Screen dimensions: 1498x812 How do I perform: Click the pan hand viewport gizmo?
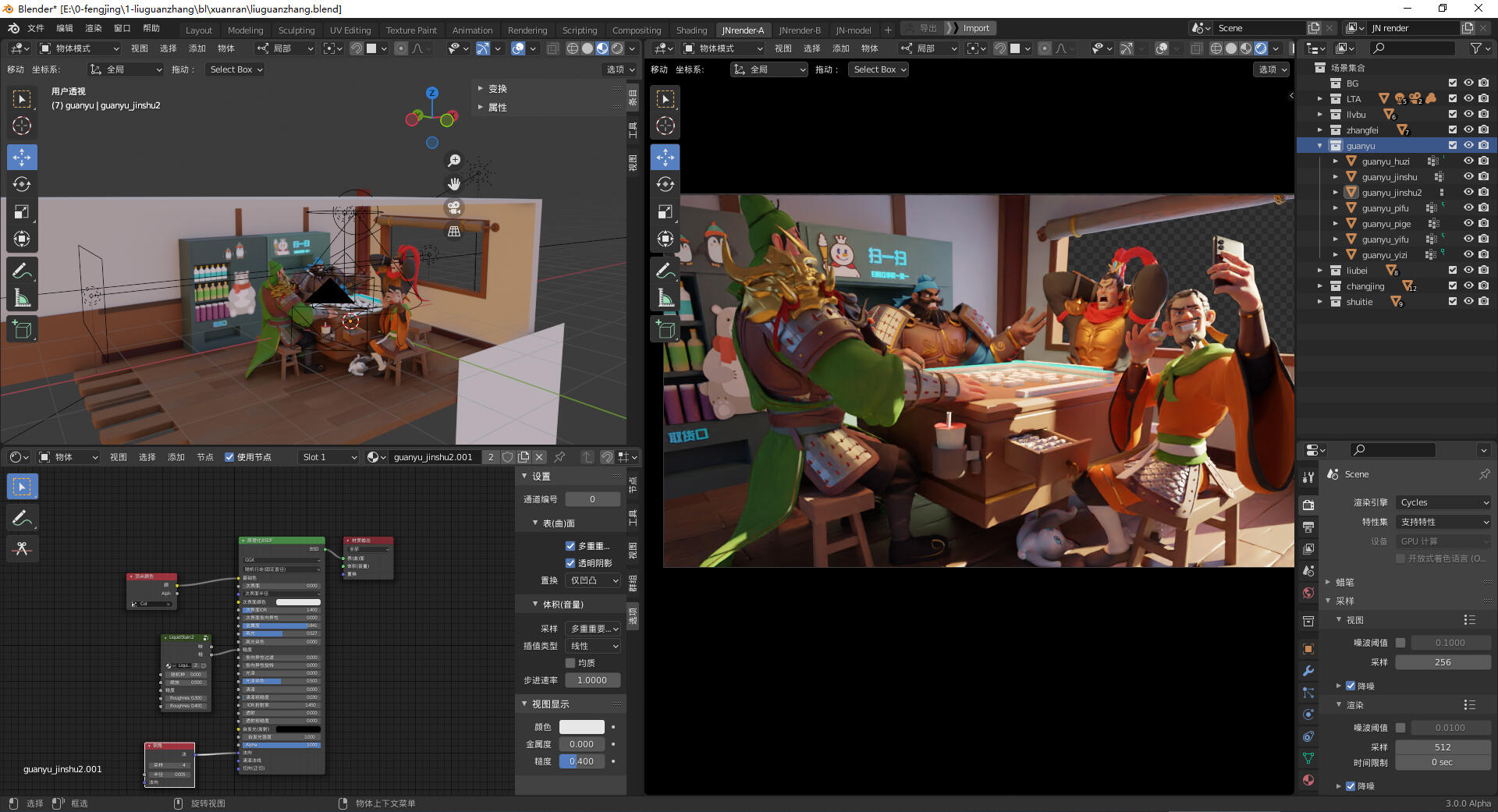coord(454,184)
